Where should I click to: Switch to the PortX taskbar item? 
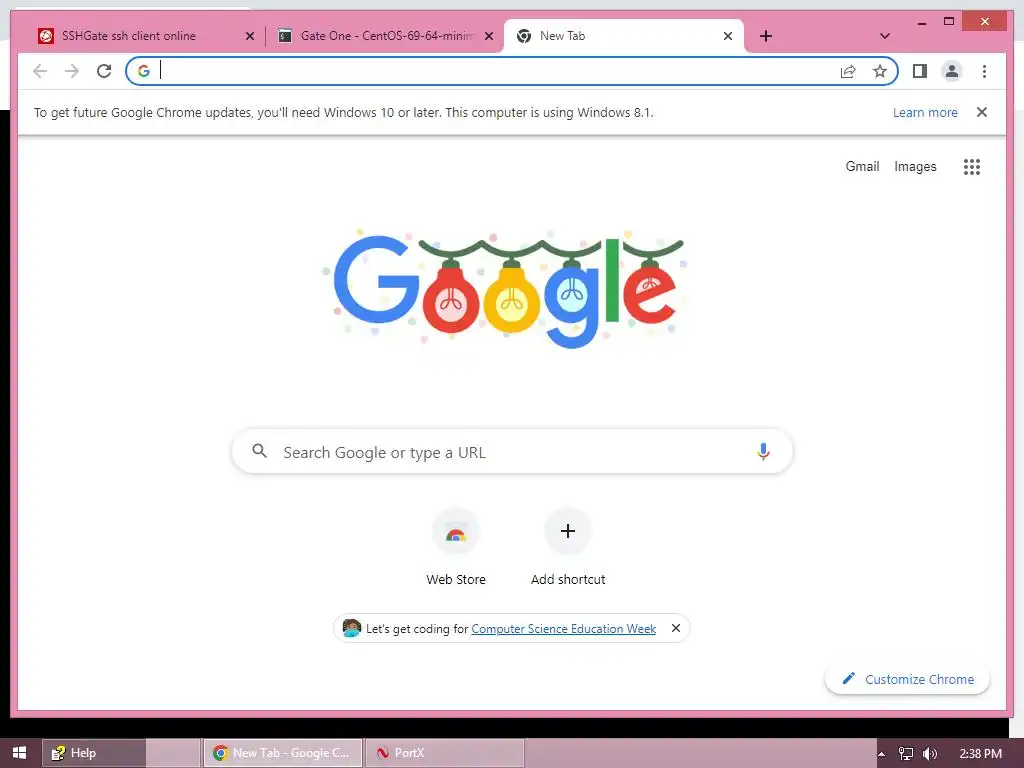coord(445,753)
